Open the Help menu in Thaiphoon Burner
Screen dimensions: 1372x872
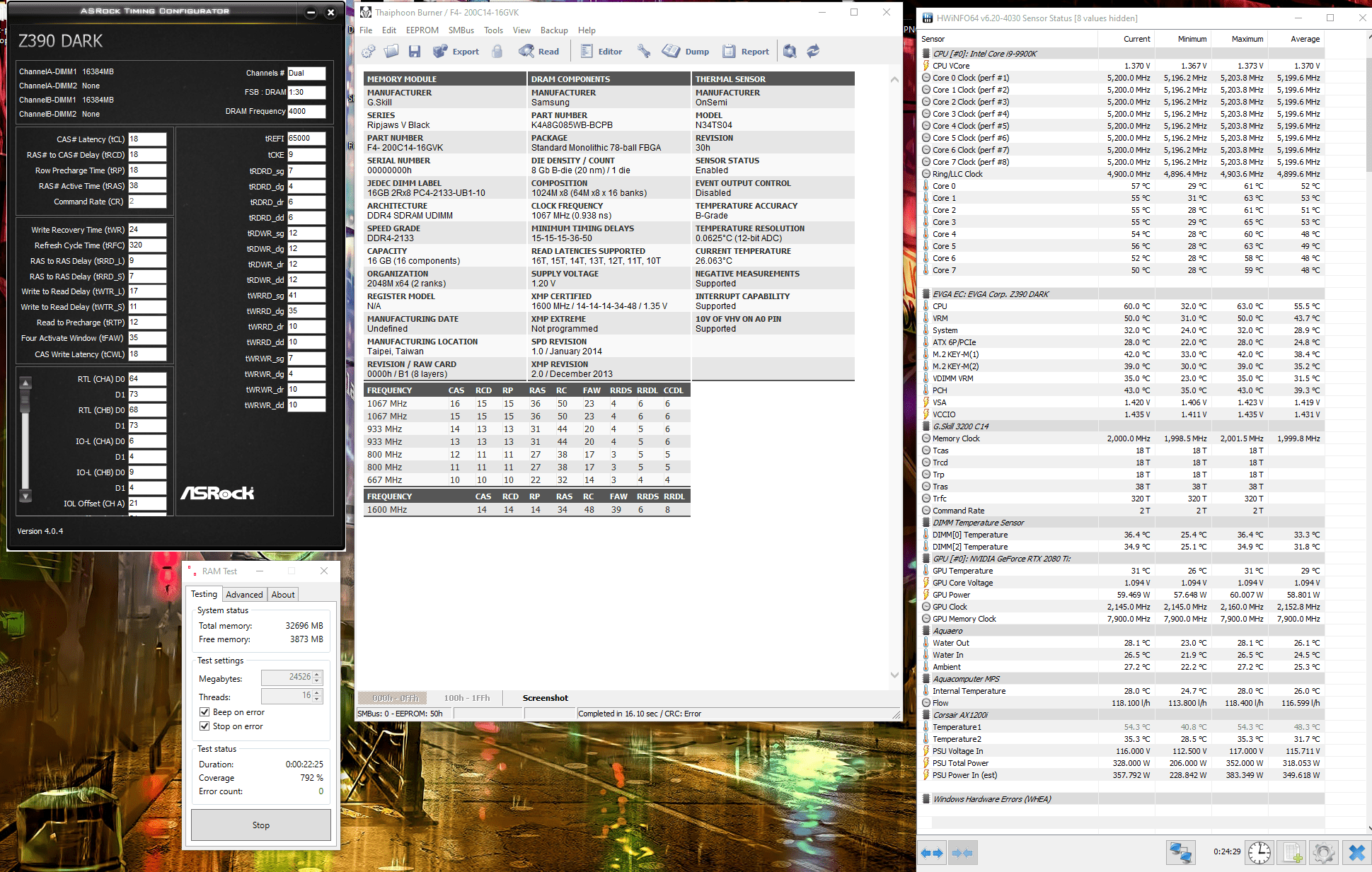click(x=587, y=30)
